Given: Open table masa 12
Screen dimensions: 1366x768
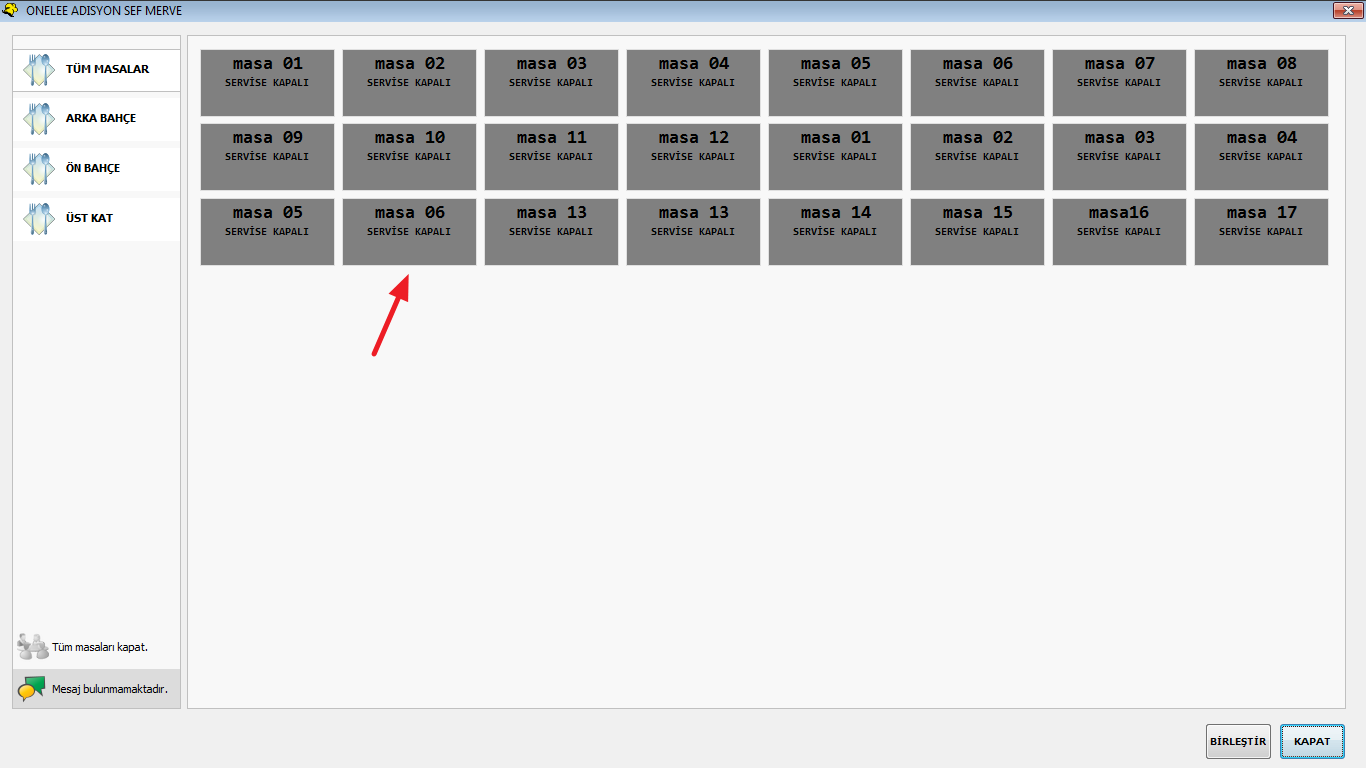Looking at the screenshot, I should pos(693,157).
